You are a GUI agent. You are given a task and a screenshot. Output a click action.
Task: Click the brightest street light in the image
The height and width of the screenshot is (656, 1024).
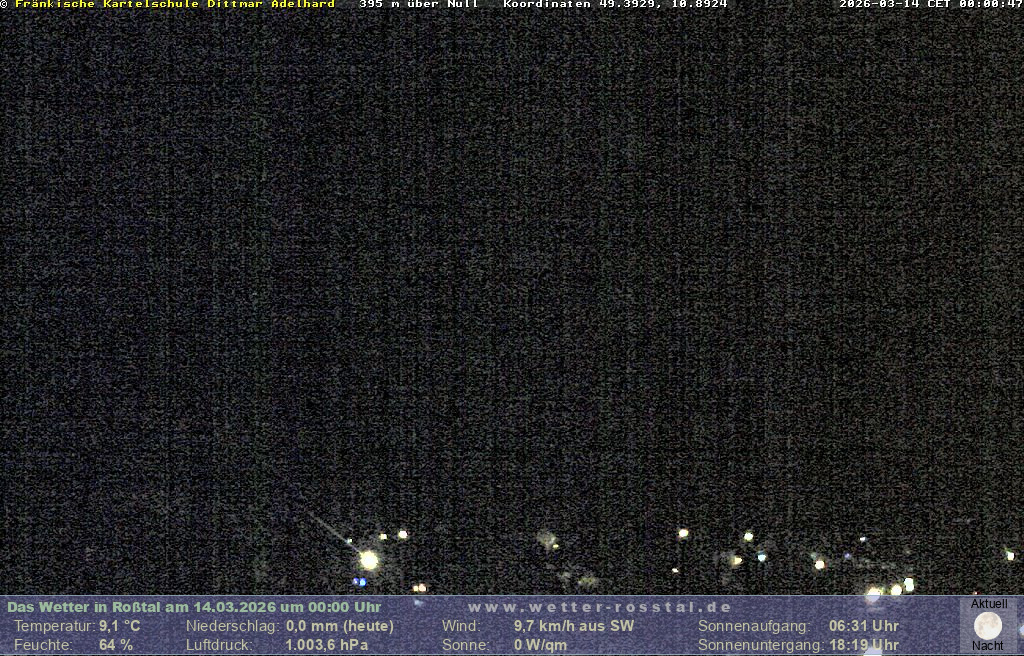[x=369, y=560]
